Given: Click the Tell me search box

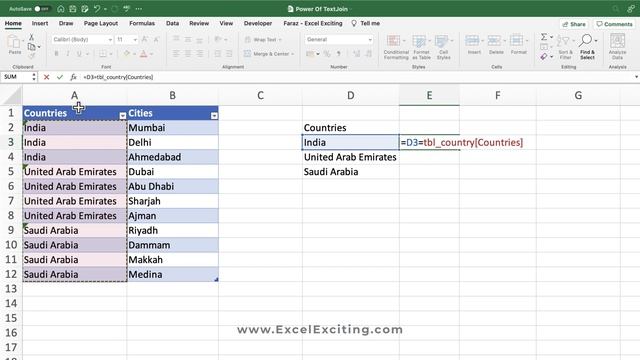Looking at the screenshot, I should 366,23.
